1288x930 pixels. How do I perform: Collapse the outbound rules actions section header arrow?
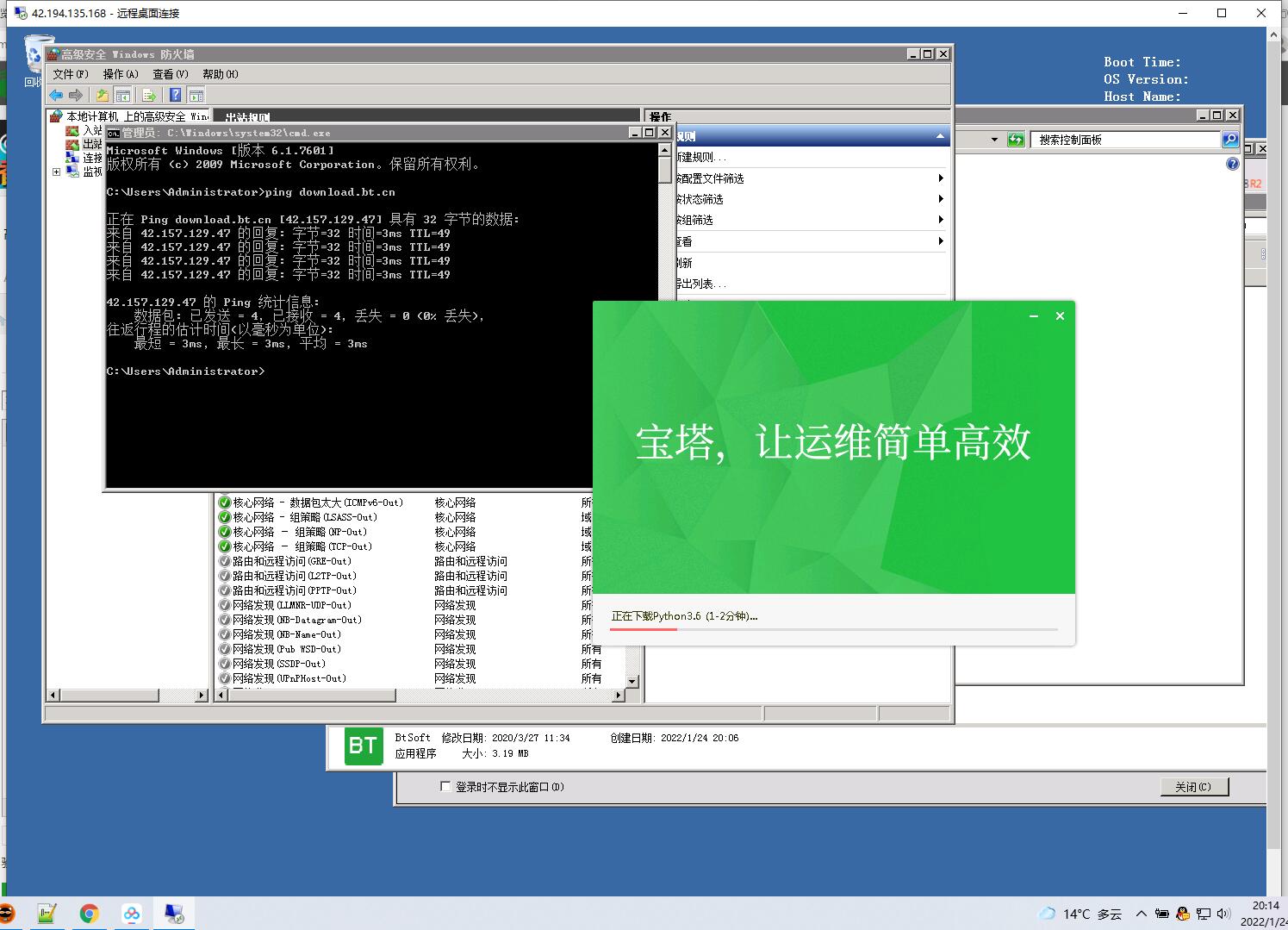click(x=940, y=136)
